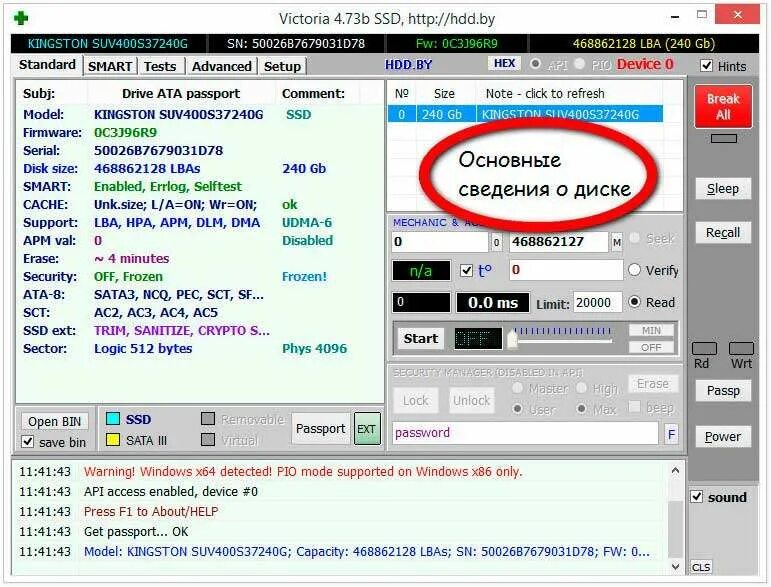This screenshot has width=771, height=587.
Task: Toggle the save bin checkbox
Action: coord(28,442)
